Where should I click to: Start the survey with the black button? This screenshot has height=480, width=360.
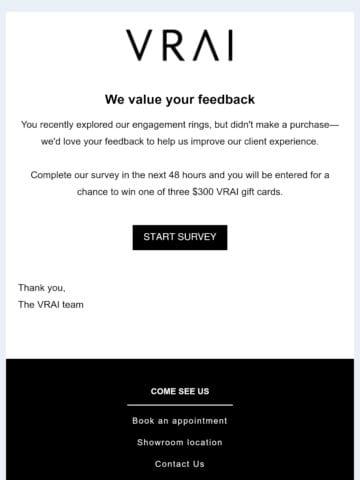(180, 237)
